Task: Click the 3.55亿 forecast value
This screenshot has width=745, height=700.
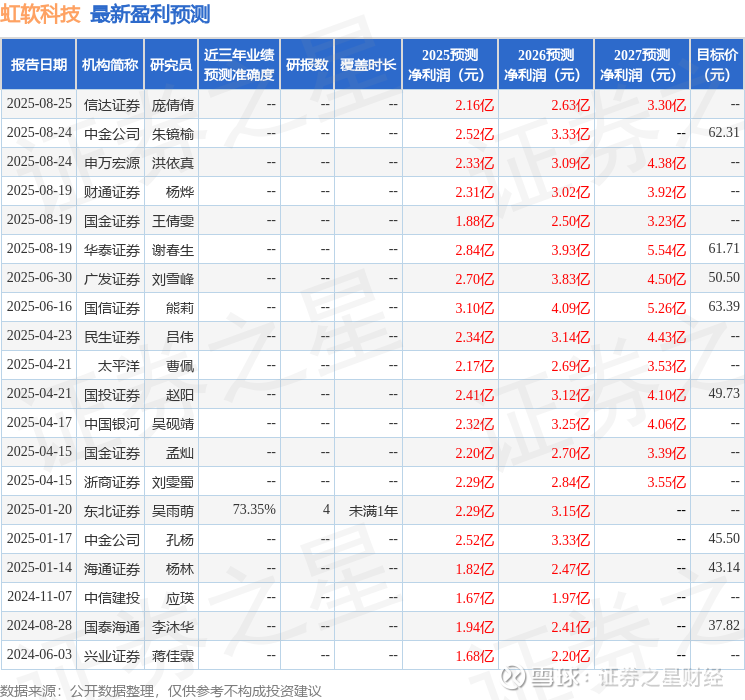Action: 667,482
